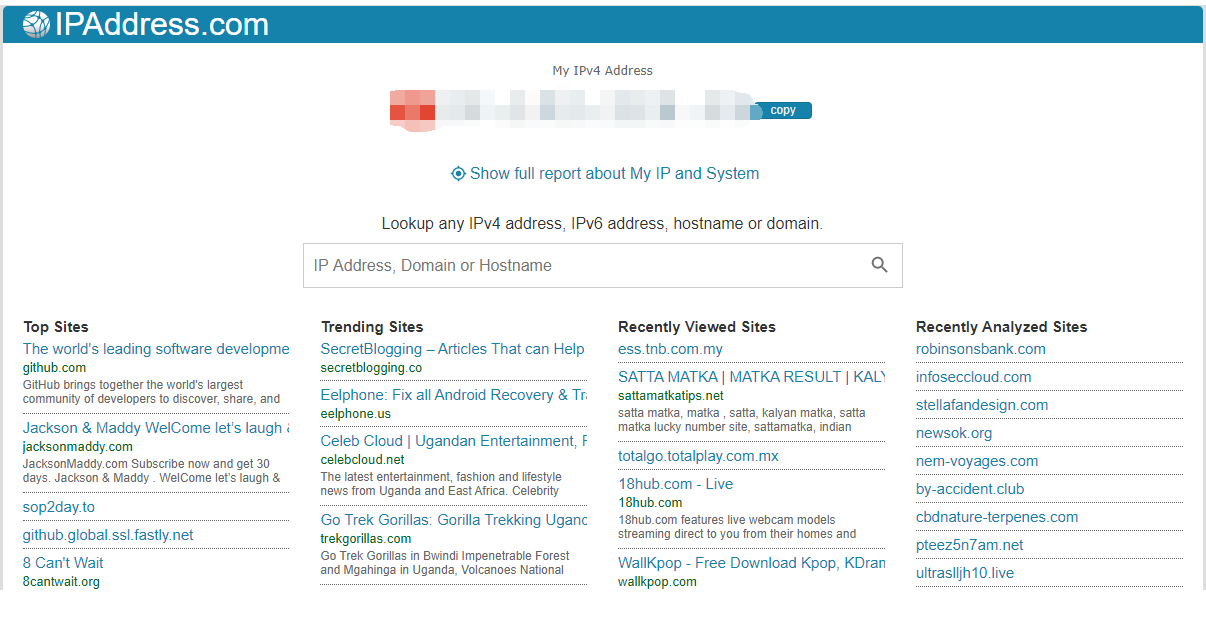This screenshot has width=1206, height=640.
Task: Open SecretBlogging Articles link
Action: pyautogui.click(x=453, y=349)
